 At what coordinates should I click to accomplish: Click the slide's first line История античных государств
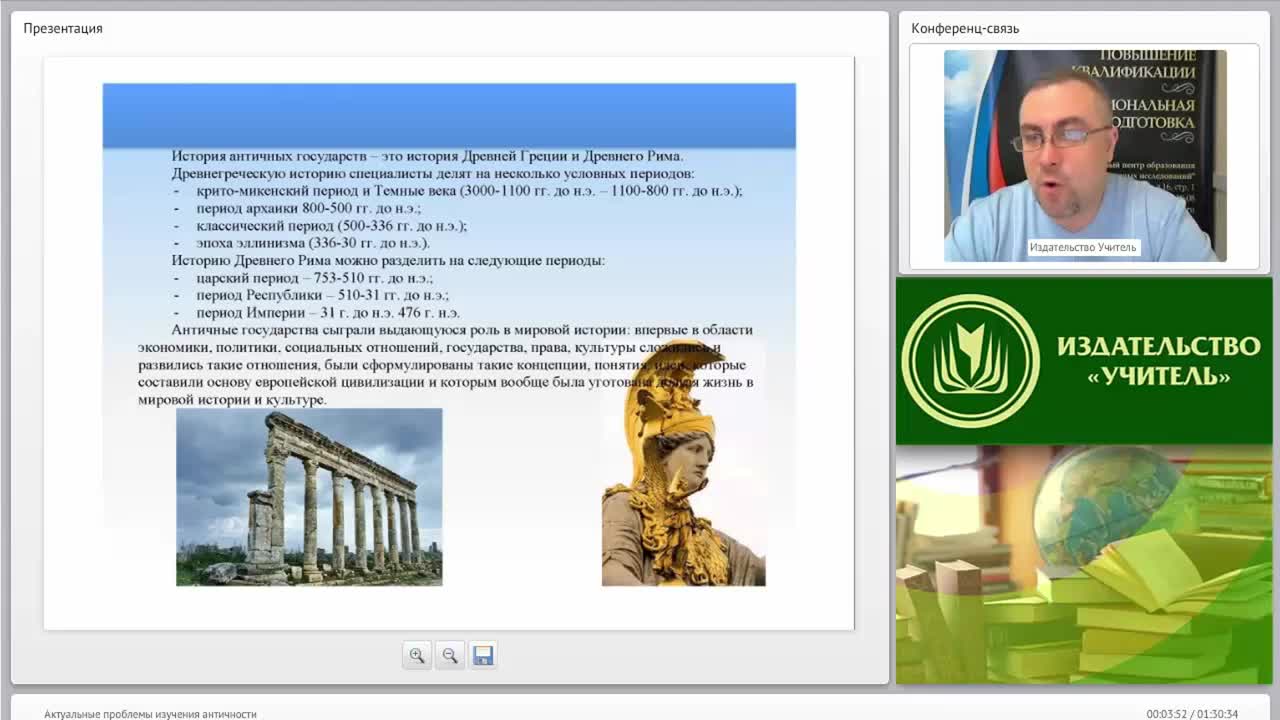(x=427, y=156)
